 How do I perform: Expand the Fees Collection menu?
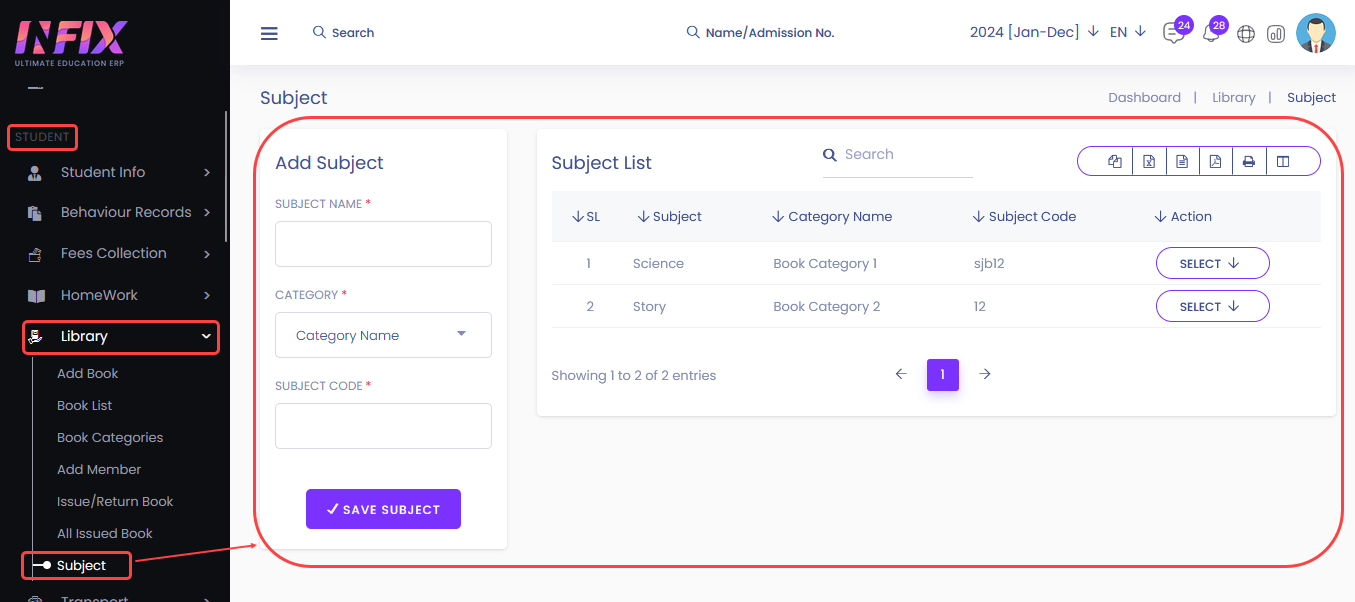[x=207, y=254]
